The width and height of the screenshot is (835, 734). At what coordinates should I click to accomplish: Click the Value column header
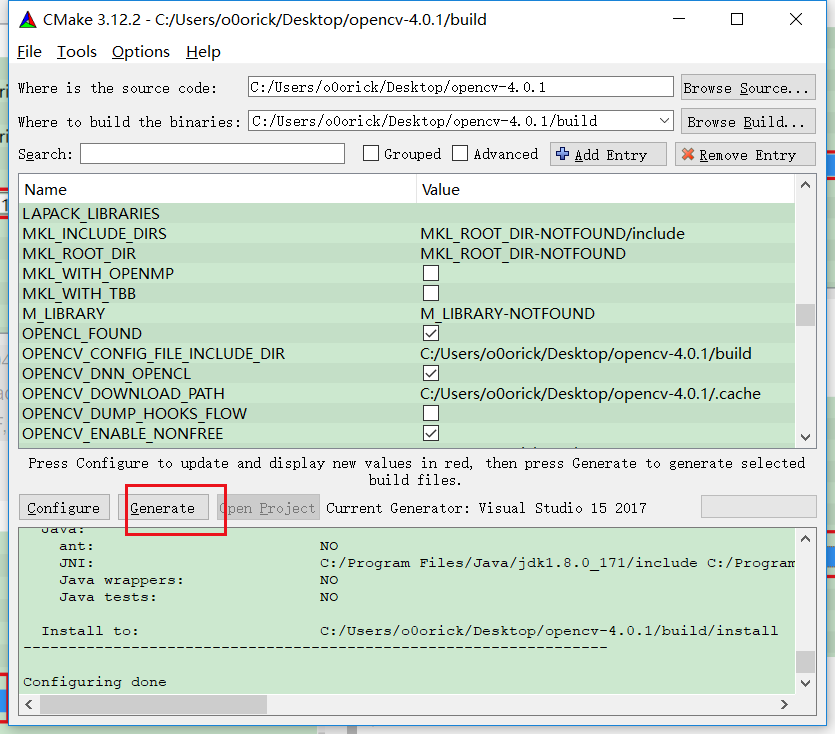605,189
